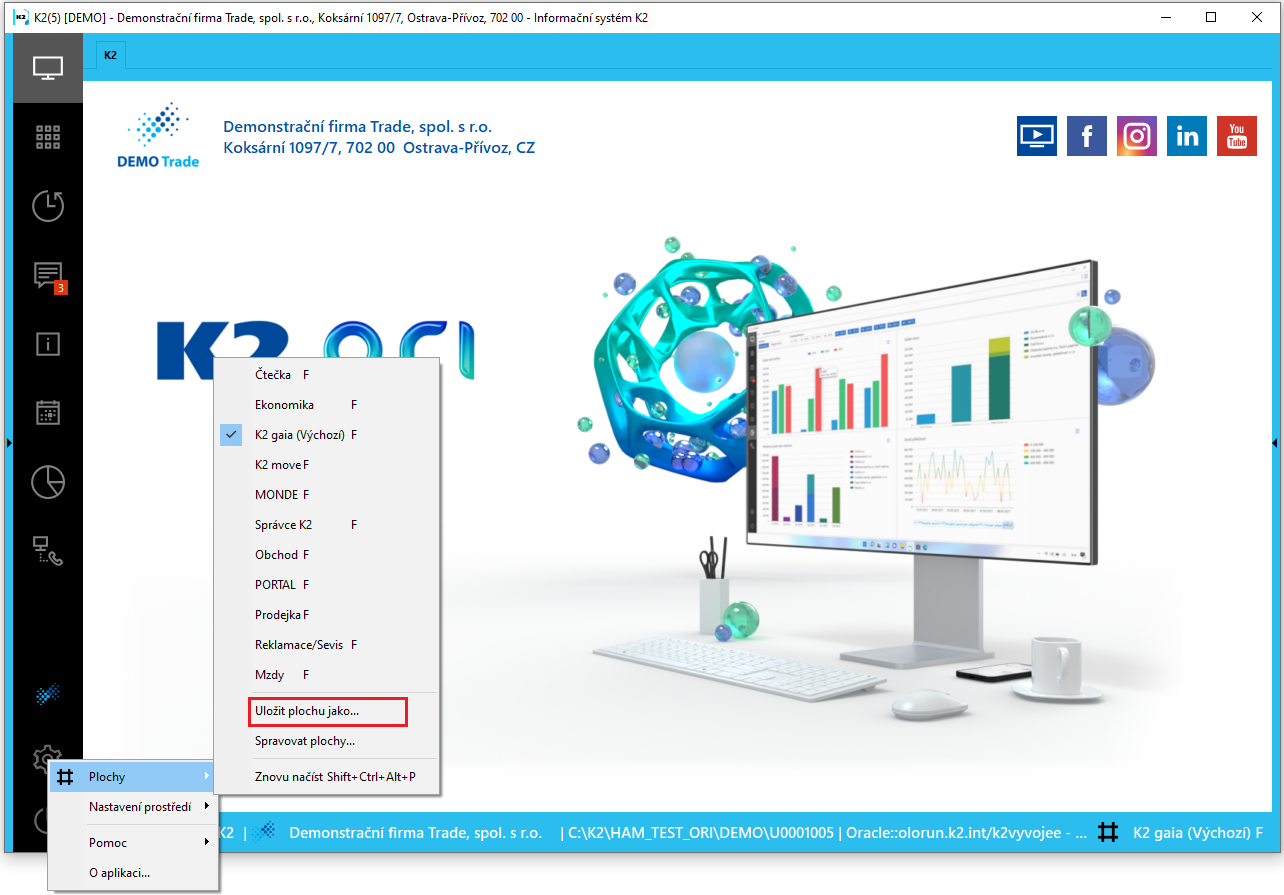Select the Prodejka desktop

pos(327,615)
